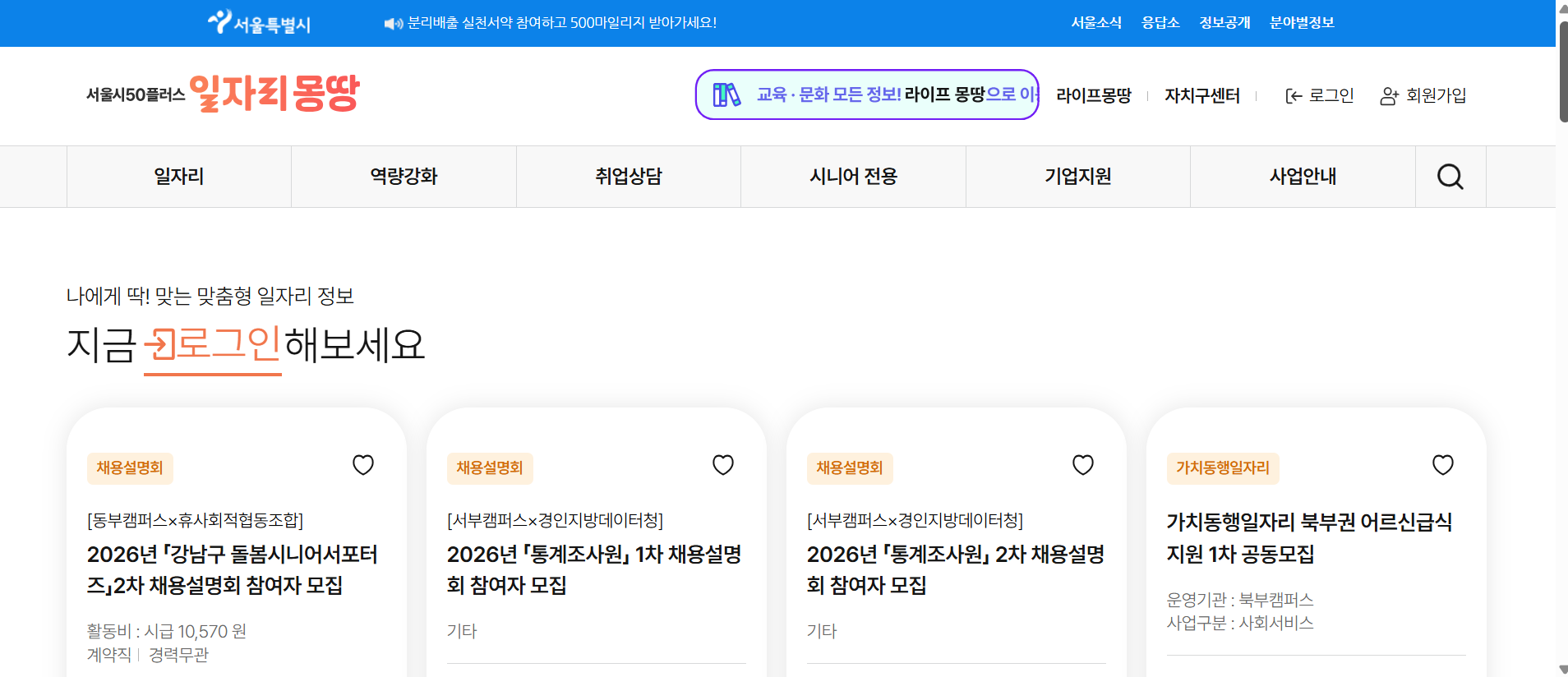This screenshot has height=677, width=1568.
Task: Go to 분야별정보 link
Action: (x=1302, y=23)
